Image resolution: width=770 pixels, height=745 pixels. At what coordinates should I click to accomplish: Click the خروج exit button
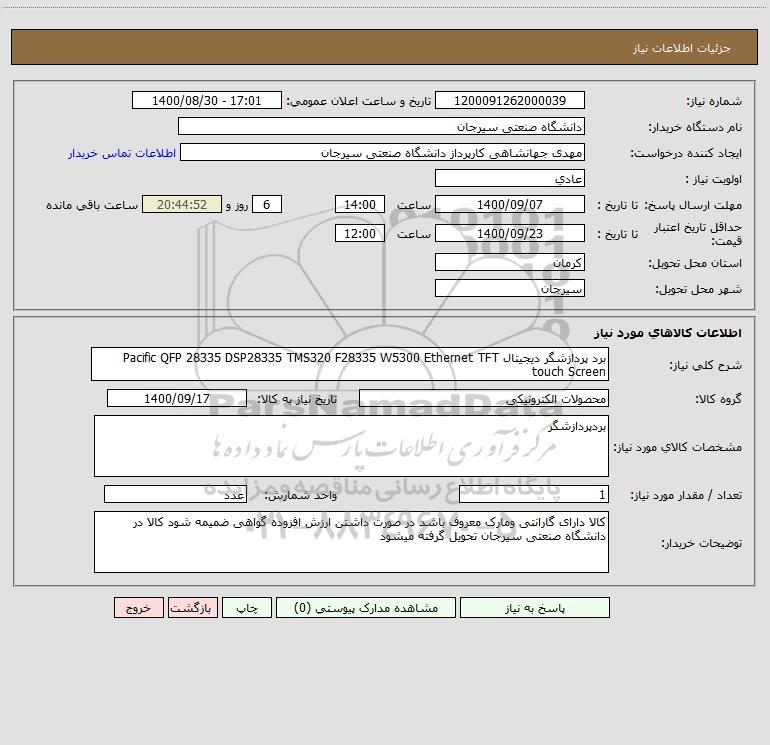point(138,607)
